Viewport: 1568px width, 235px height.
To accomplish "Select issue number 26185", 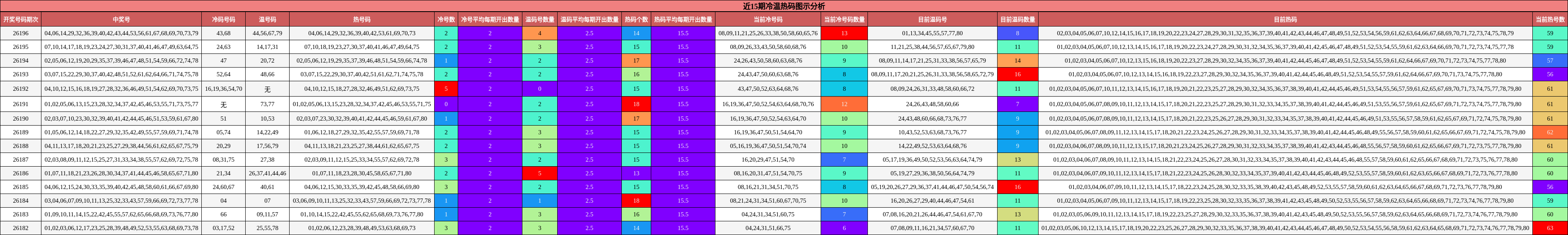I will point(21,187).
